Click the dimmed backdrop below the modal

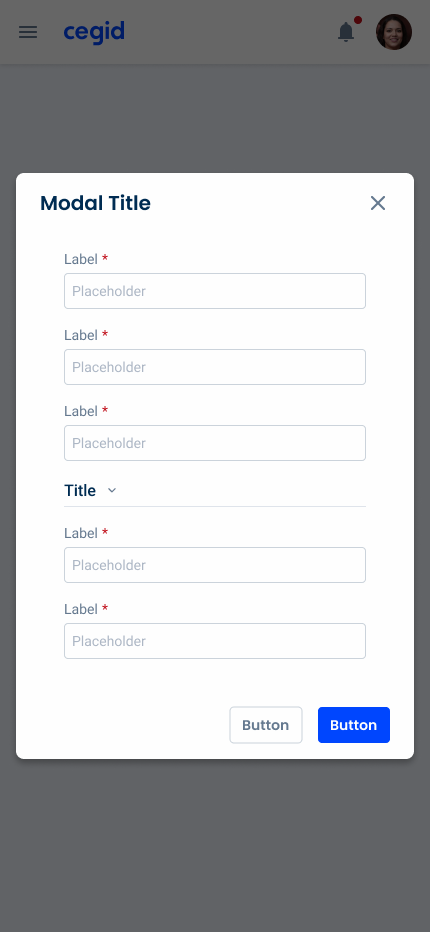215,844
